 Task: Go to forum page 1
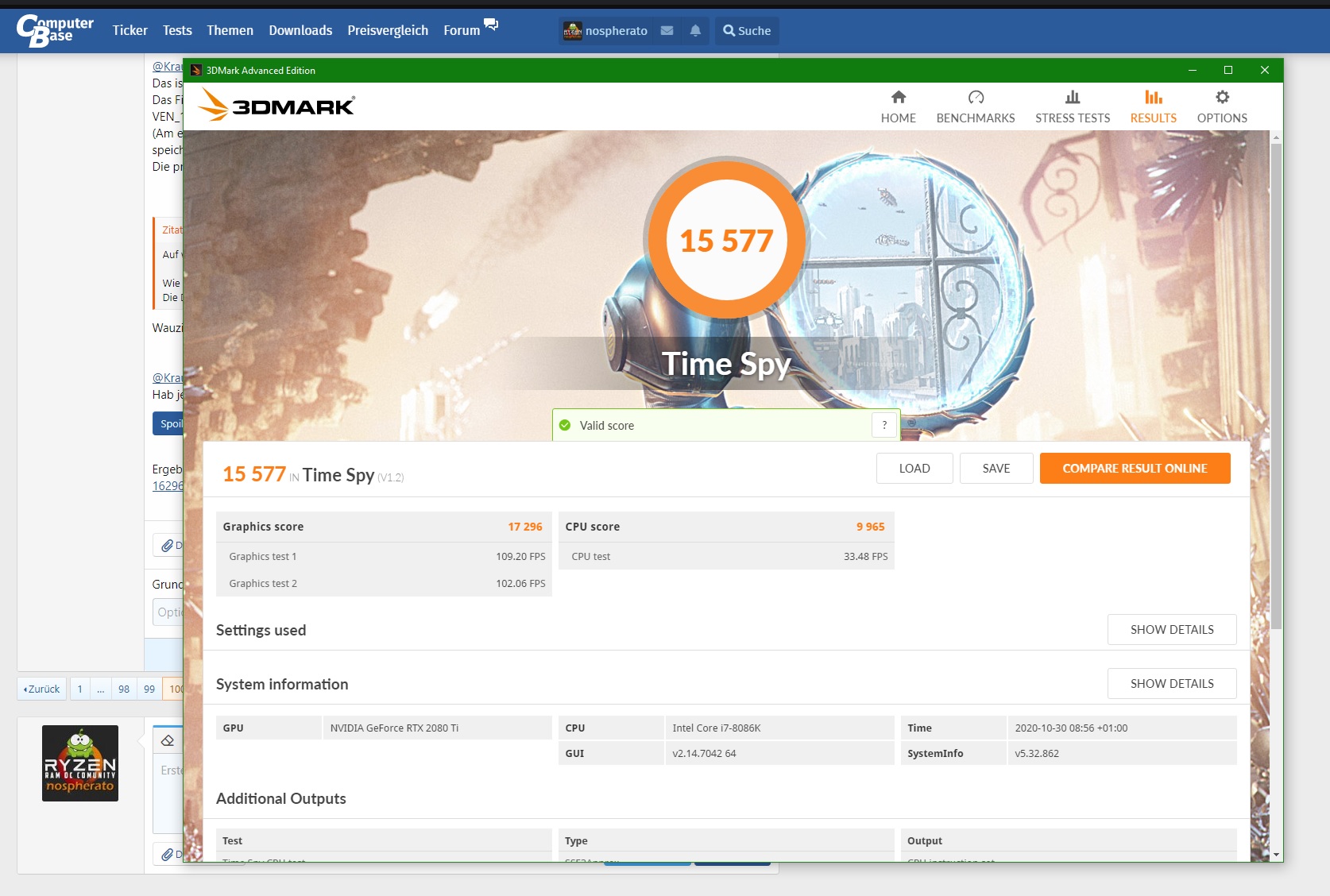pos(79,689)
